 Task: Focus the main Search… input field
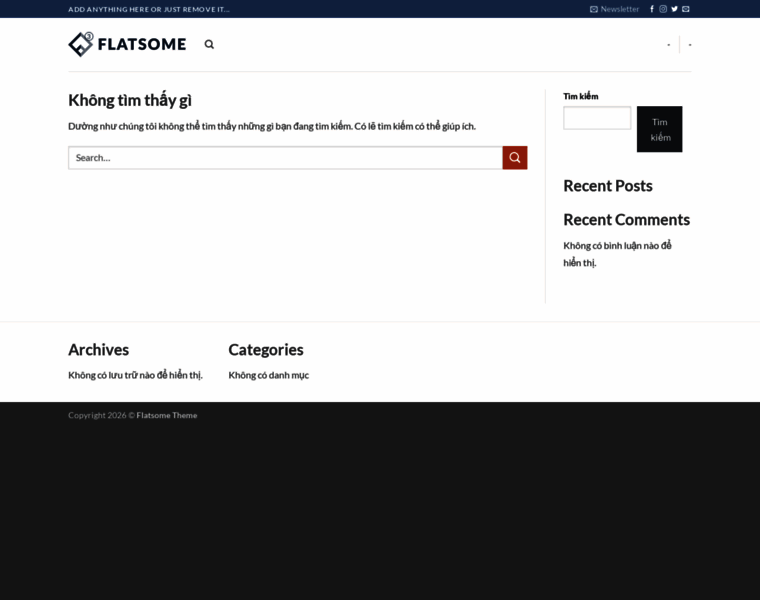285,158
